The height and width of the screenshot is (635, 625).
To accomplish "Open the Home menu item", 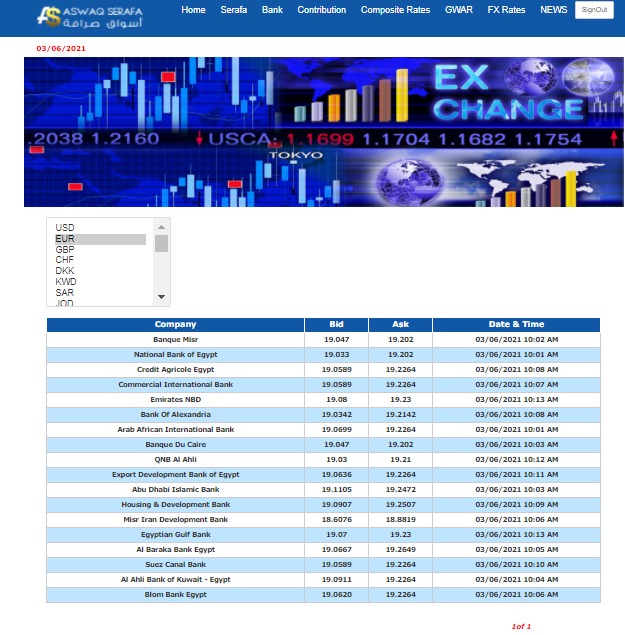I will click(x=193, y=10).
